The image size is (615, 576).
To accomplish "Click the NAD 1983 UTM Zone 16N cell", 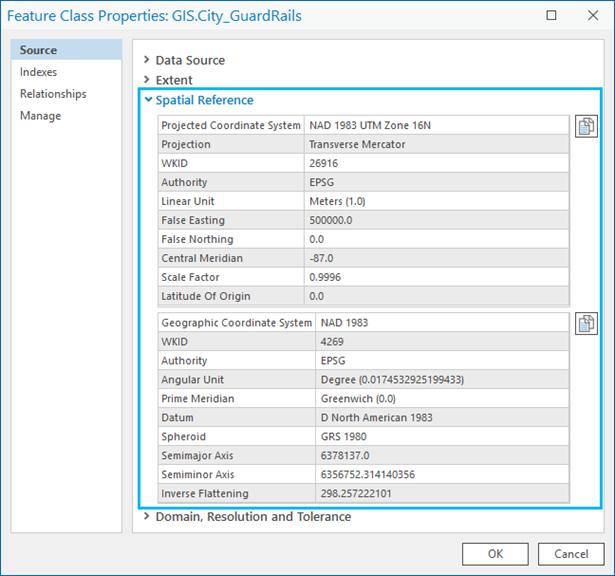I will coord(436,125).
